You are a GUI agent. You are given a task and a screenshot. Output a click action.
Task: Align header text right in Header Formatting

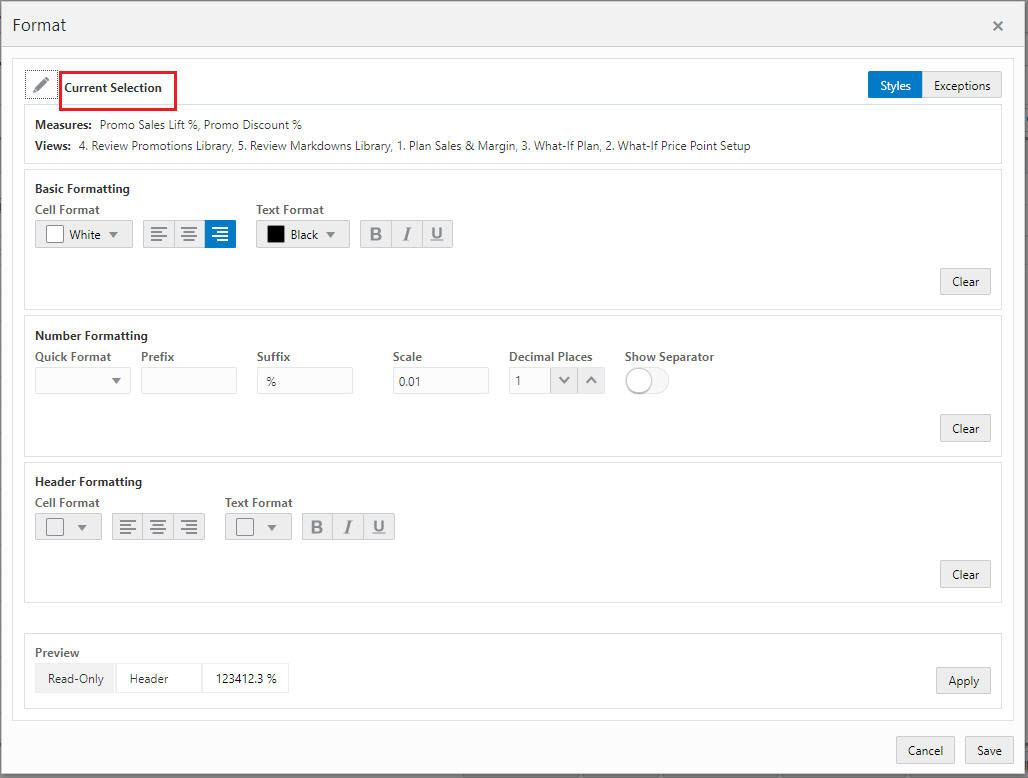point(189,526)
